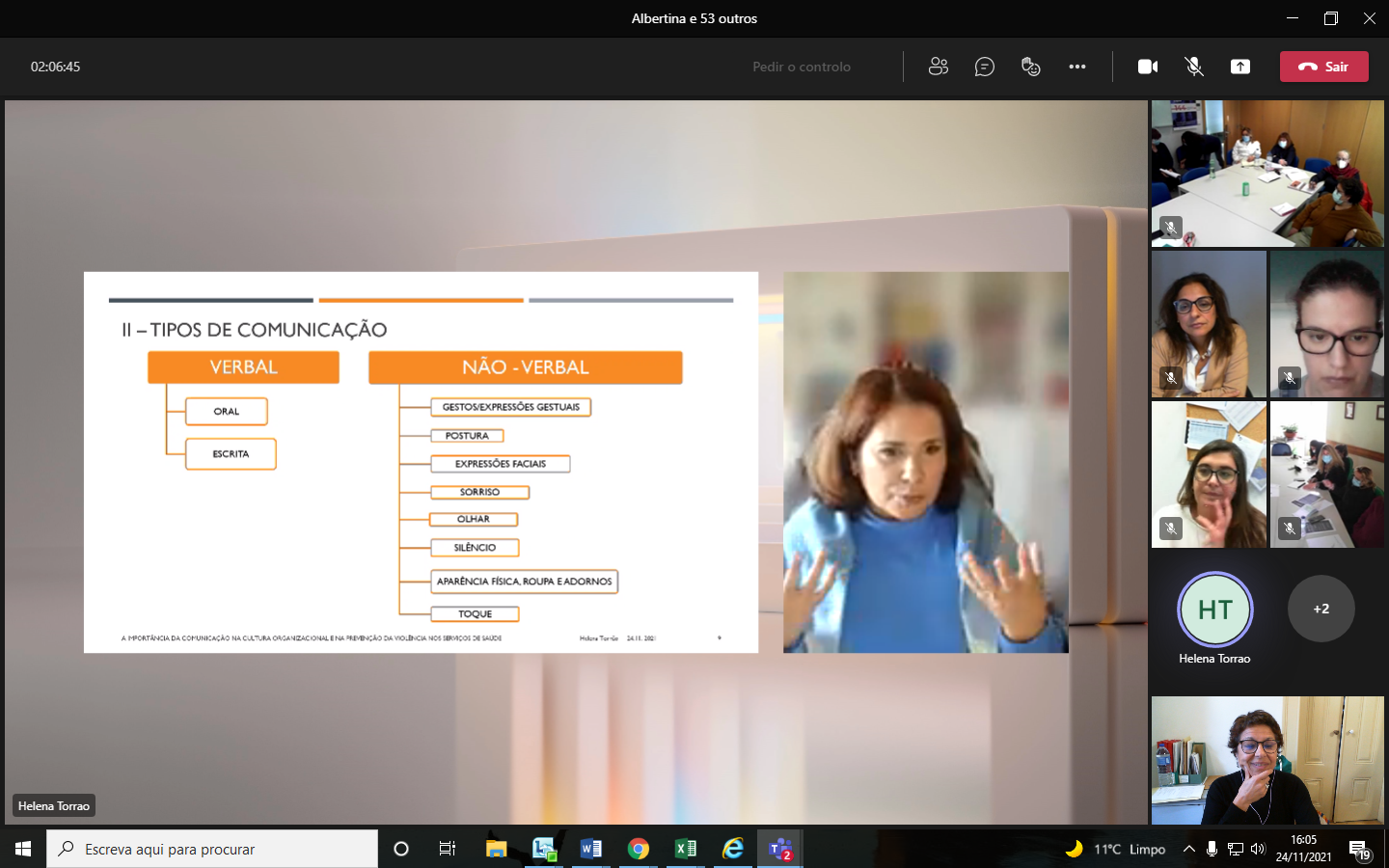Screen dimensions: 1389x868
Task: Click the Microsoft Teams taskbar icon
Action: click(x=780, y=849)
